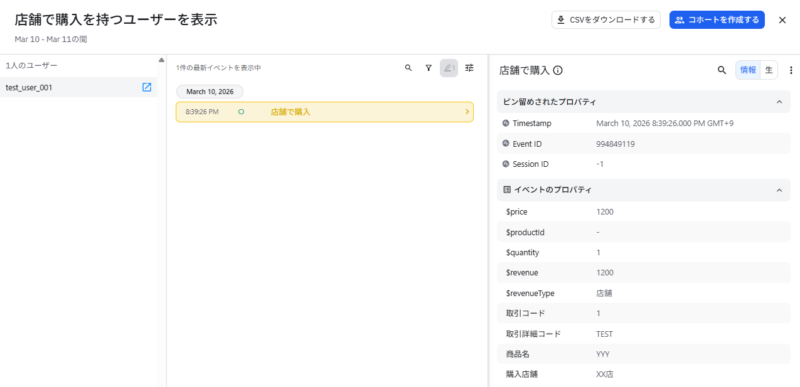Expand the 店舗で購入 event row chevron
The width and height of the screenshot is (800, 387).
tap(467, 112)
